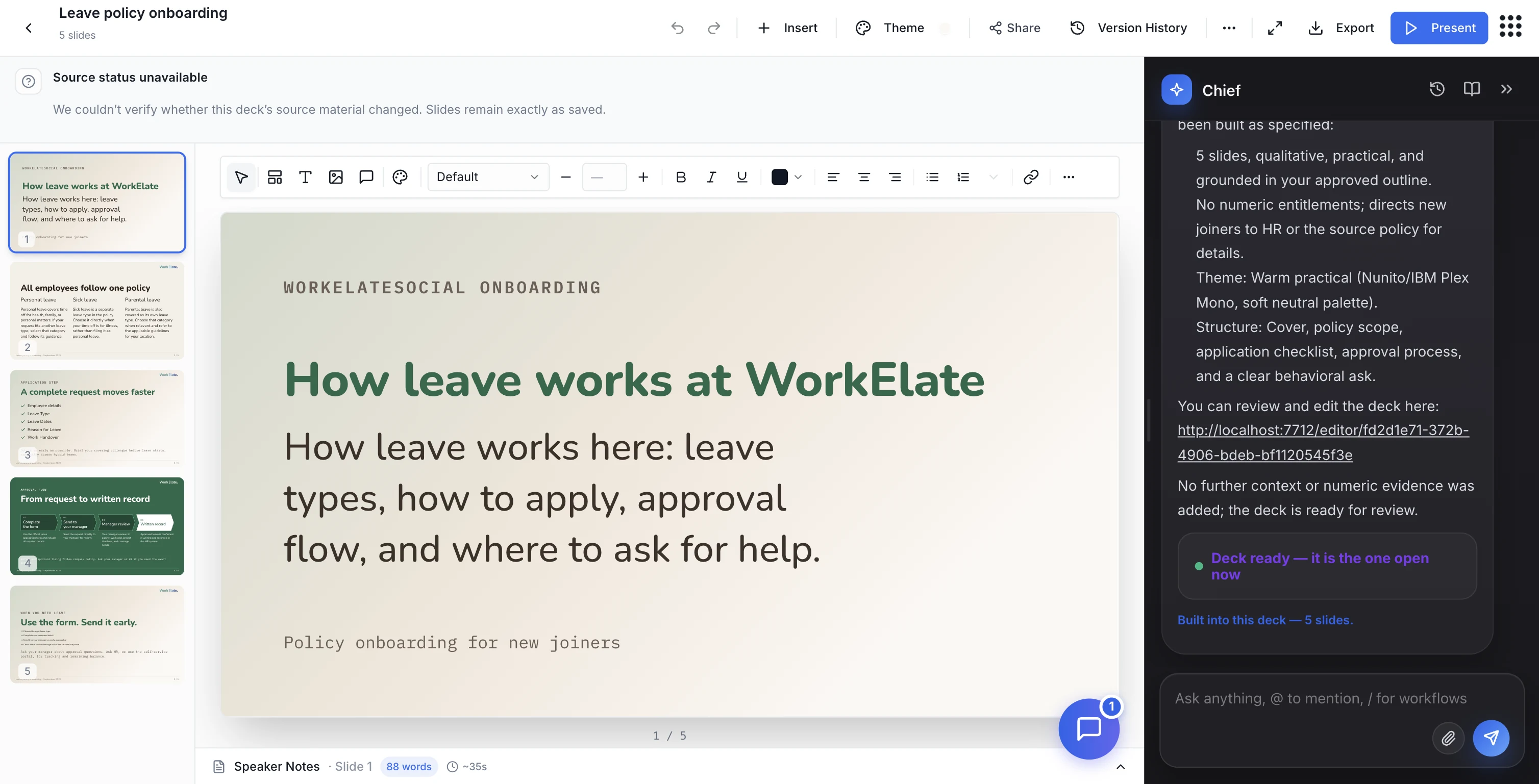
Task: Open the formatting toolbar overflow menu
Action: click(1069, 176)
